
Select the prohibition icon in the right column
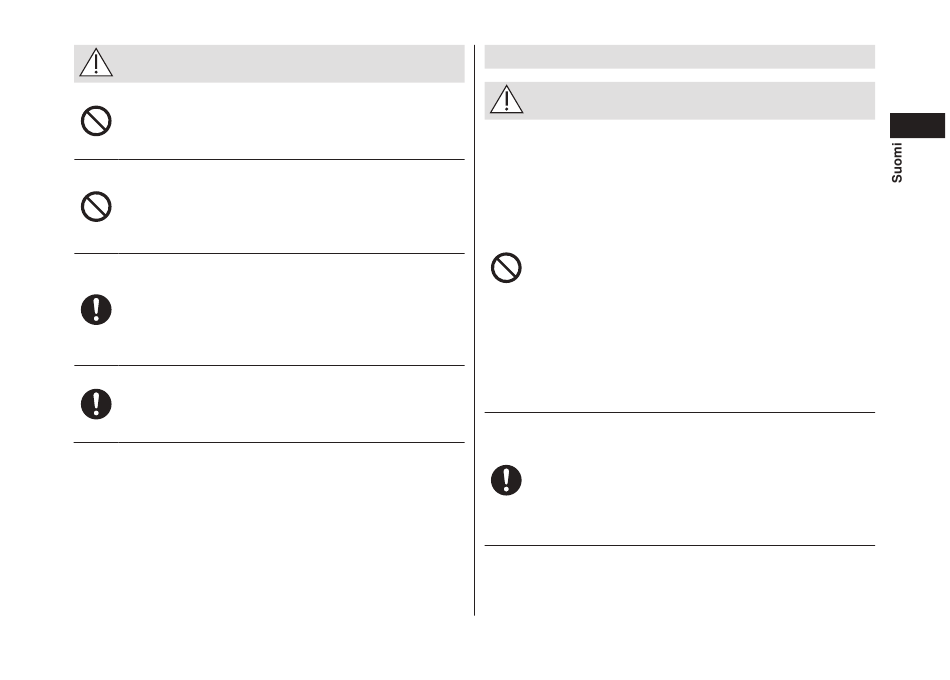[x=507, y=268]
